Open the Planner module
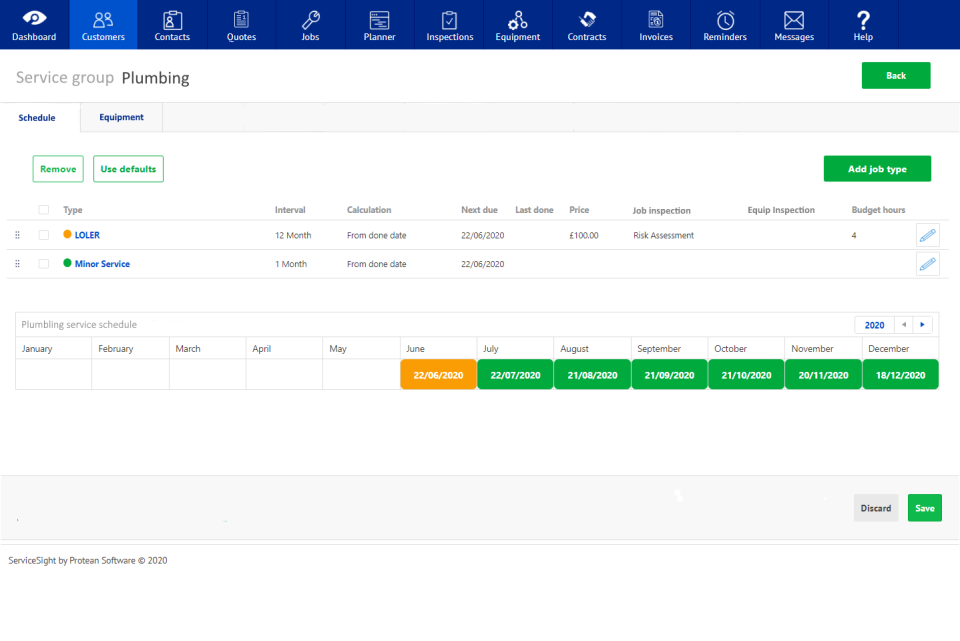The height and width of the screenshot is (641, 960). [379, 24]
